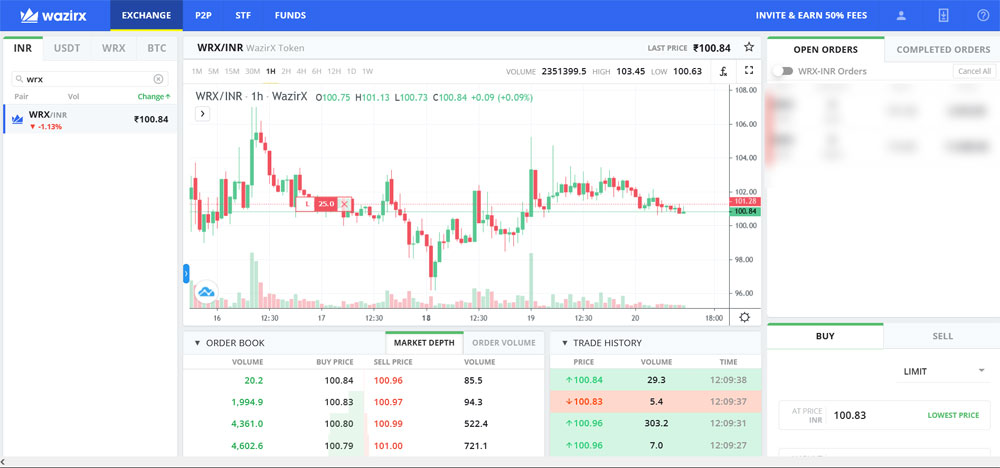This screenshot has height=468, width=1000.
Task: Expand the chart legend arrow button
Action: 202,113
